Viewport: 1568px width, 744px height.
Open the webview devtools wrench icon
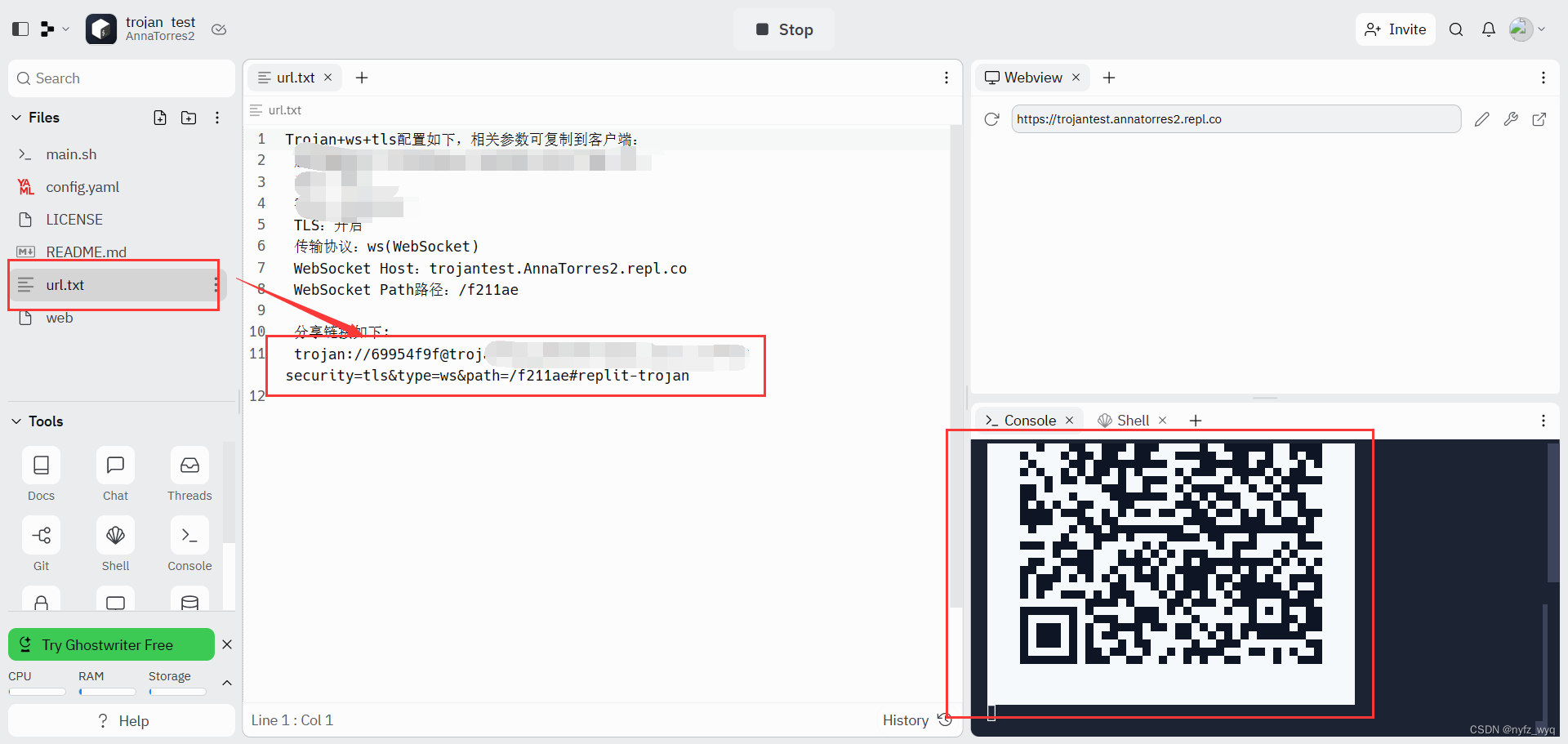(x=1511, y=119)
